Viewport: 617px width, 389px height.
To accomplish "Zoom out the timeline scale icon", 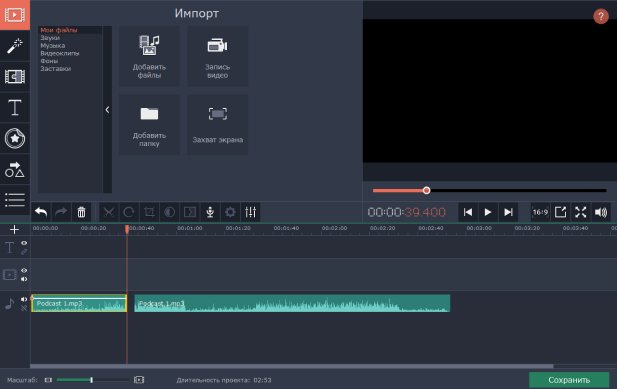I will [48, 380].
